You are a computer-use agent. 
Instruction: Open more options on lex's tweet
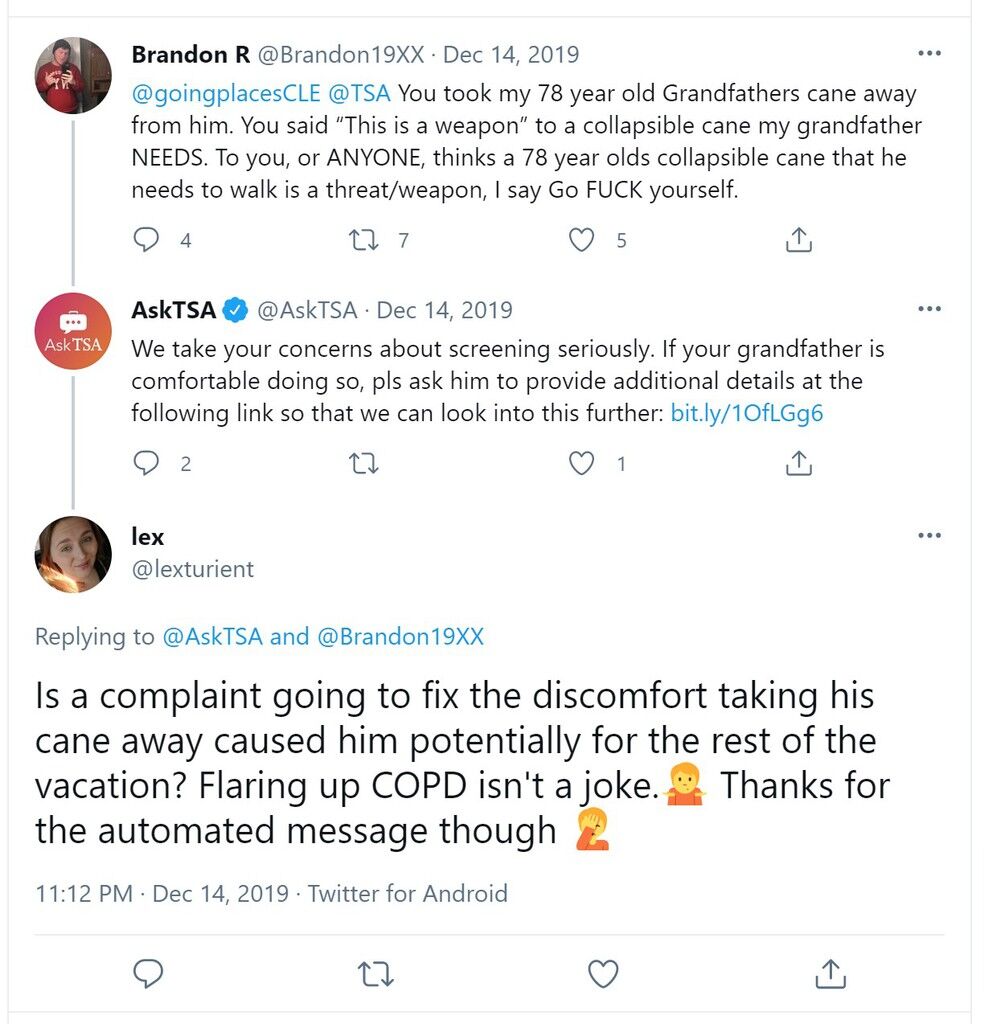click(x=929, y=535)
